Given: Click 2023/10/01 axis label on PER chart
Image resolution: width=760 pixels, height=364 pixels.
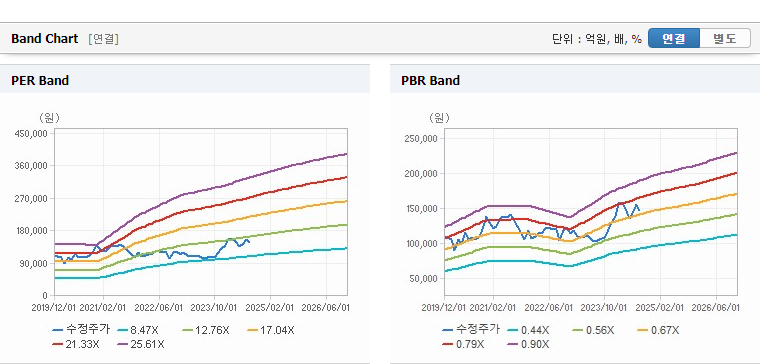Looking at the screenshot, I should tap(214, 308).
